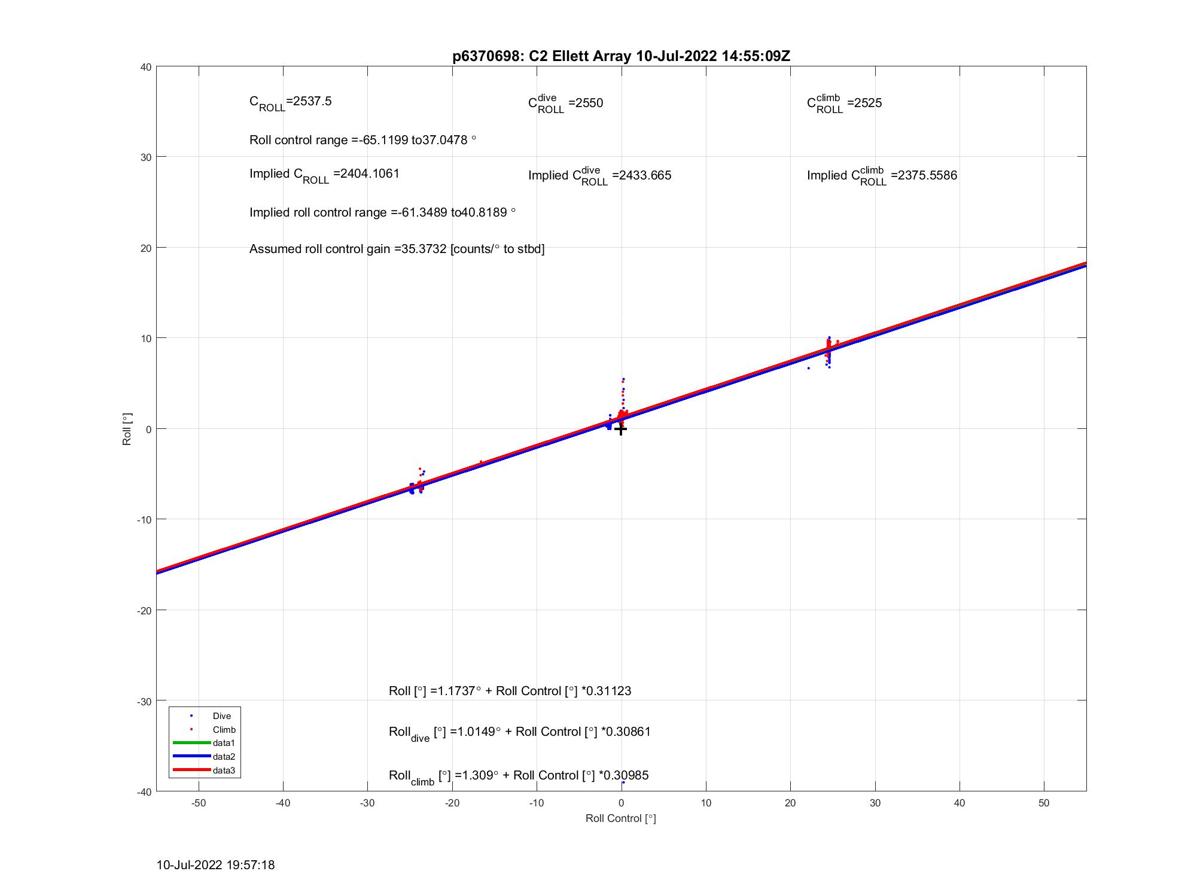Select the annotation 'C_ROLL=2537.5'
Screen dimensions: 1200x889
coord(292,103)
